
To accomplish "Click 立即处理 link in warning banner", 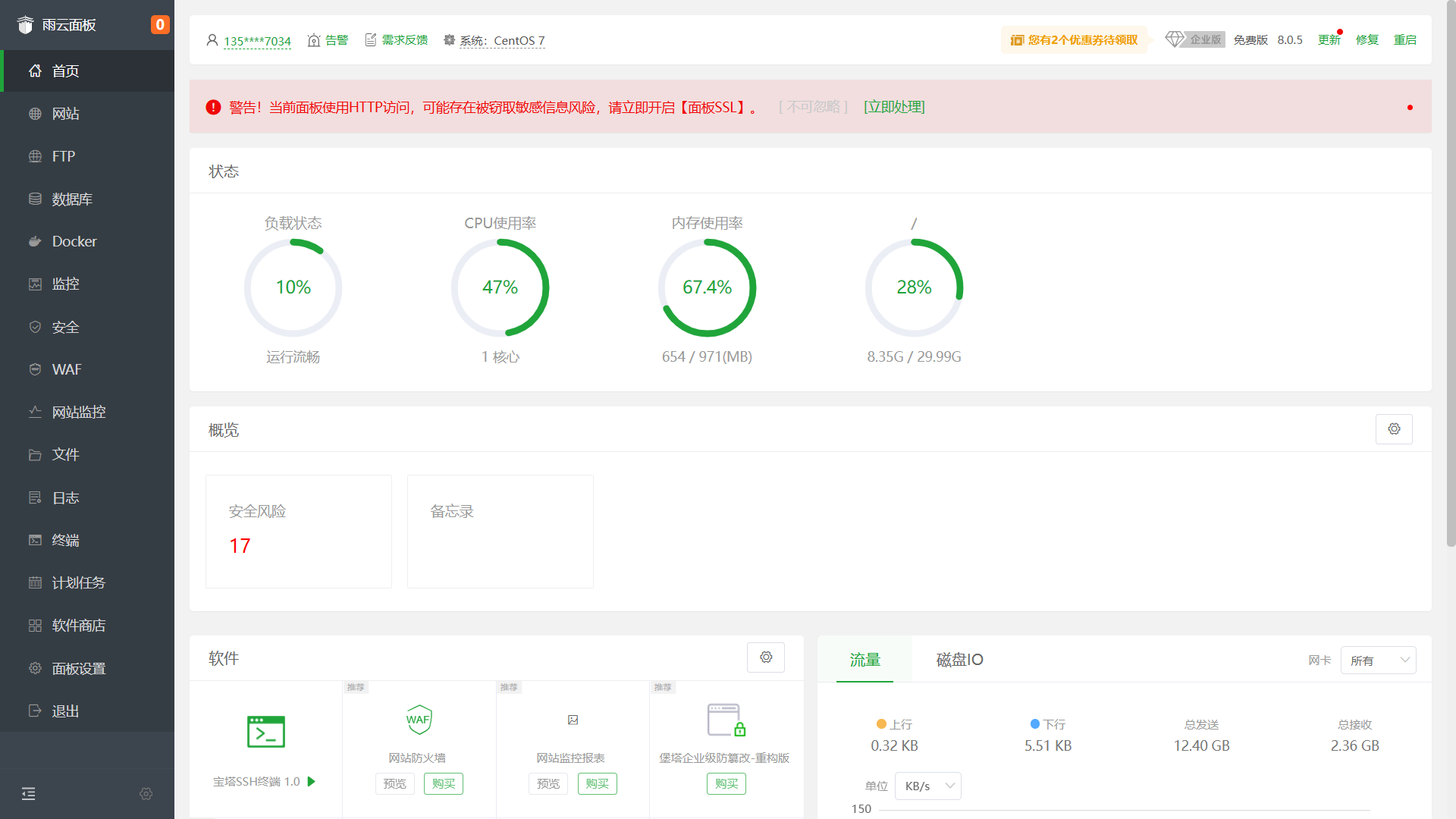I will point(894,107).
